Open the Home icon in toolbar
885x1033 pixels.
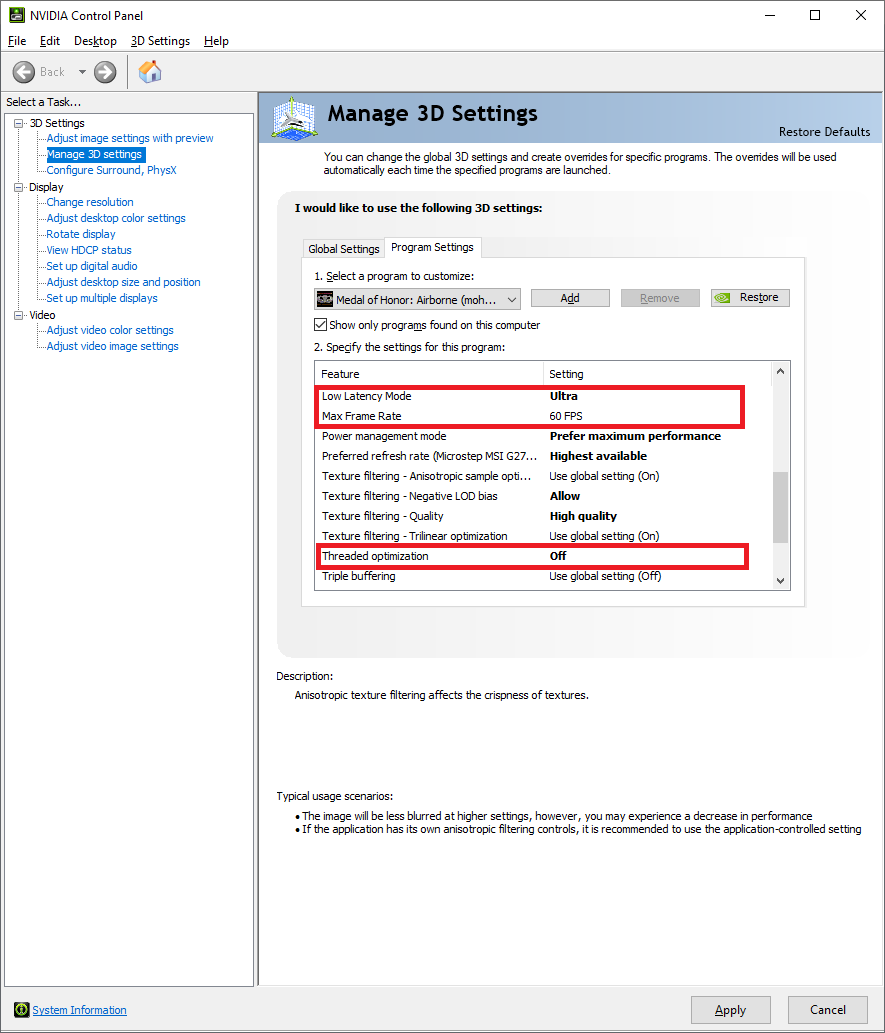pyautogui.click(x=150, y=72)
